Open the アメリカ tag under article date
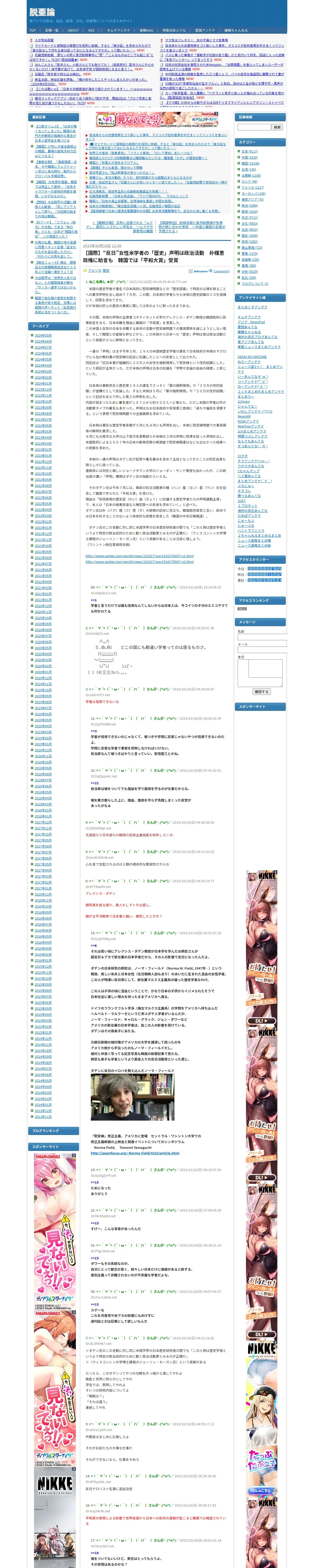The width and height of the screenshot is (314, 1568). coord(94,271)
